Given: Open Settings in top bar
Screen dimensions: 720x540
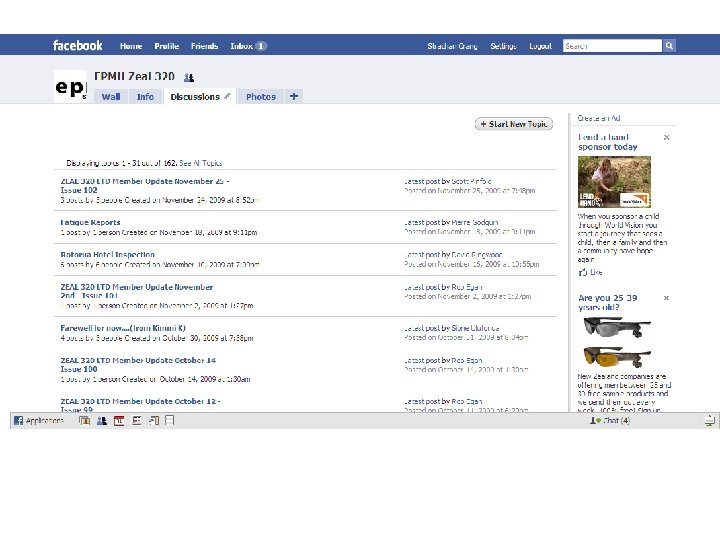Looking at the screenshot, I should coord(503,46).
